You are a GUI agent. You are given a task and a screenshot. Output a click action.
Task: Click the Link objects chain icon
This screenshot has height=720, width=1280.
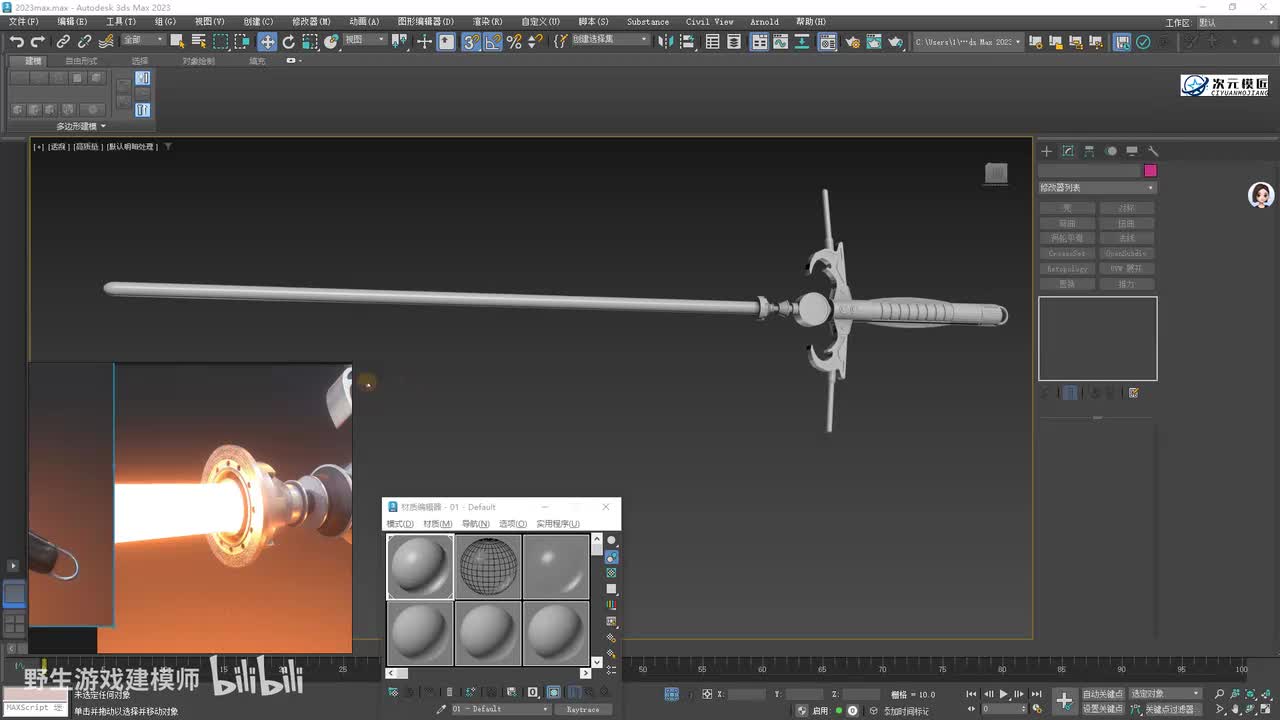63,41
